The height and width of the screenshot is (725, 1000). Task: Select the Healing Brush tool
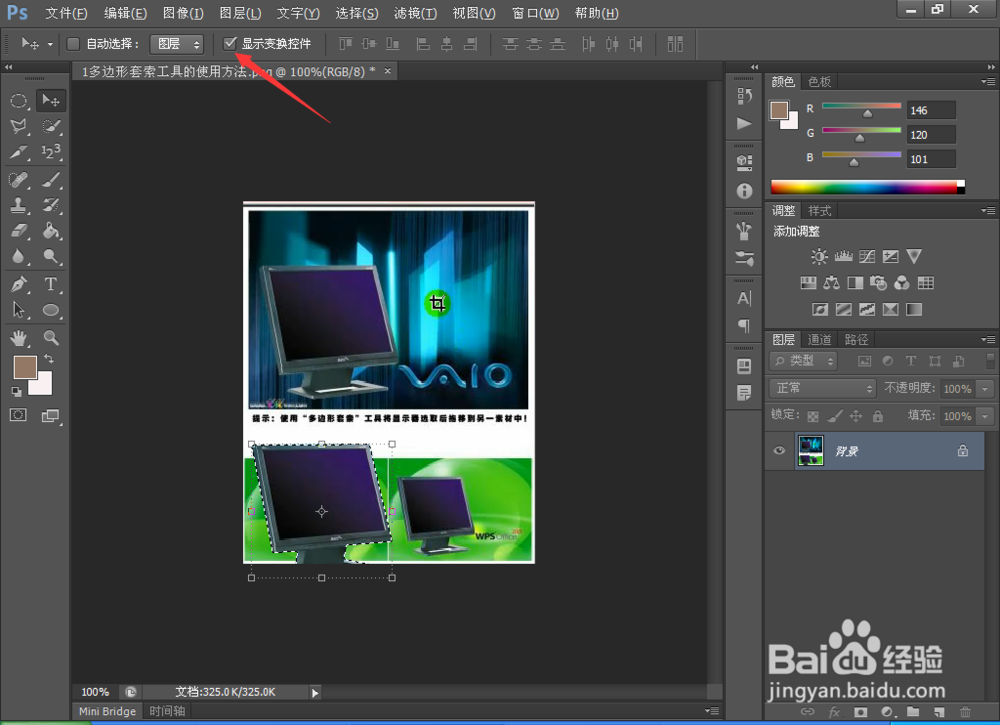click(x=18, y=180)
